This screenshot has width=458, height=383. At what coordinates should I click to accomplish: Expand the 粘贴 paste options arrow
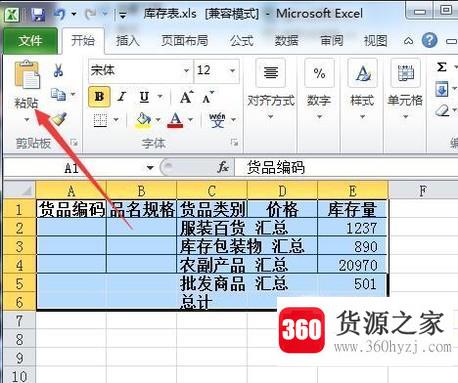(x=27, y=119)
